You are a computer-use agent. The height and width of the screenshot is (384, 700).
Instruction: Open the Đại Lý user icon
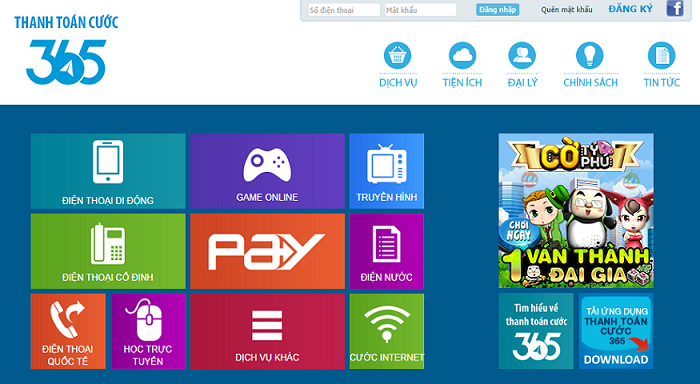point(522,56)
